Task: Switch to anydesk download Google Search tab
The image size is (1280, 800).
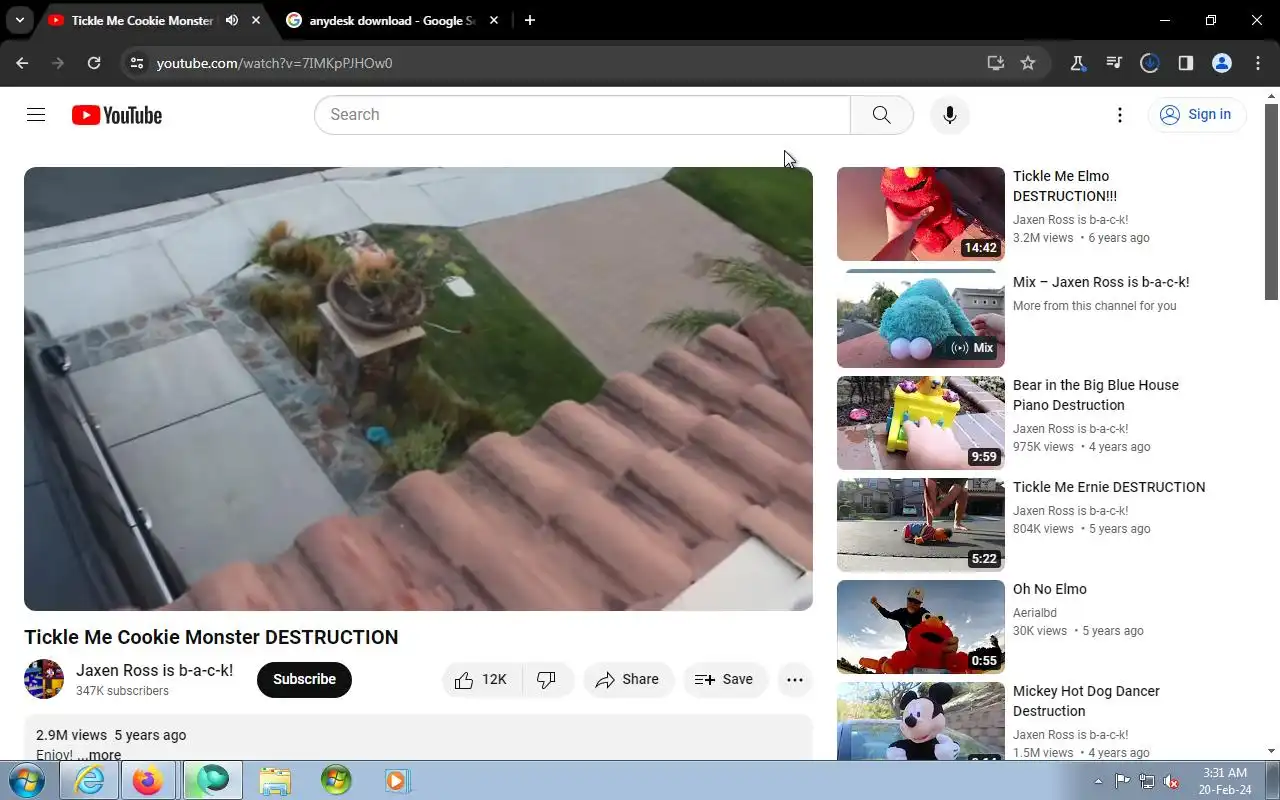Action: click(x=393, y=20)
